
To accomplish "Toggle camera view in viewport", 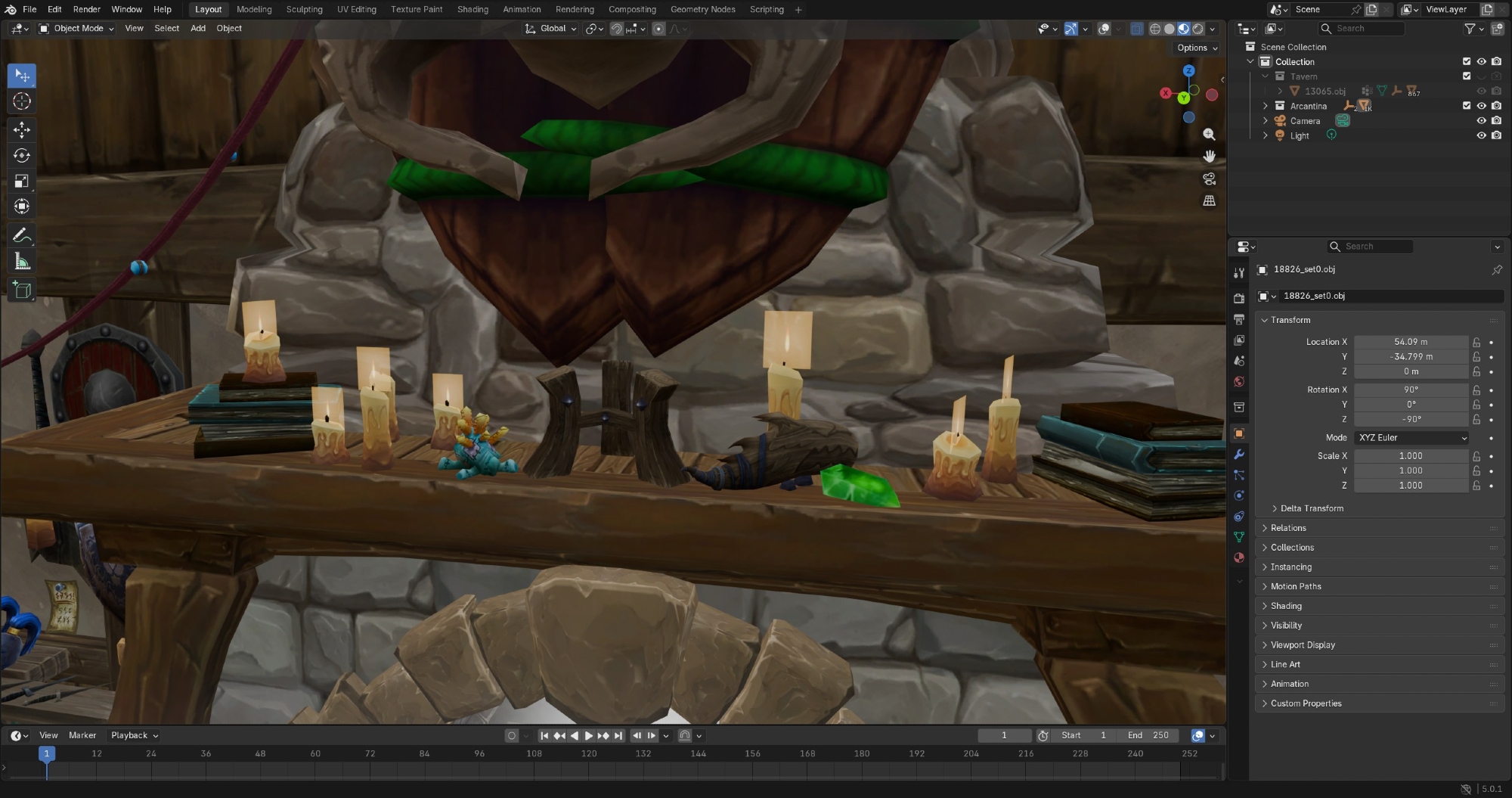I will (1209, 179).
